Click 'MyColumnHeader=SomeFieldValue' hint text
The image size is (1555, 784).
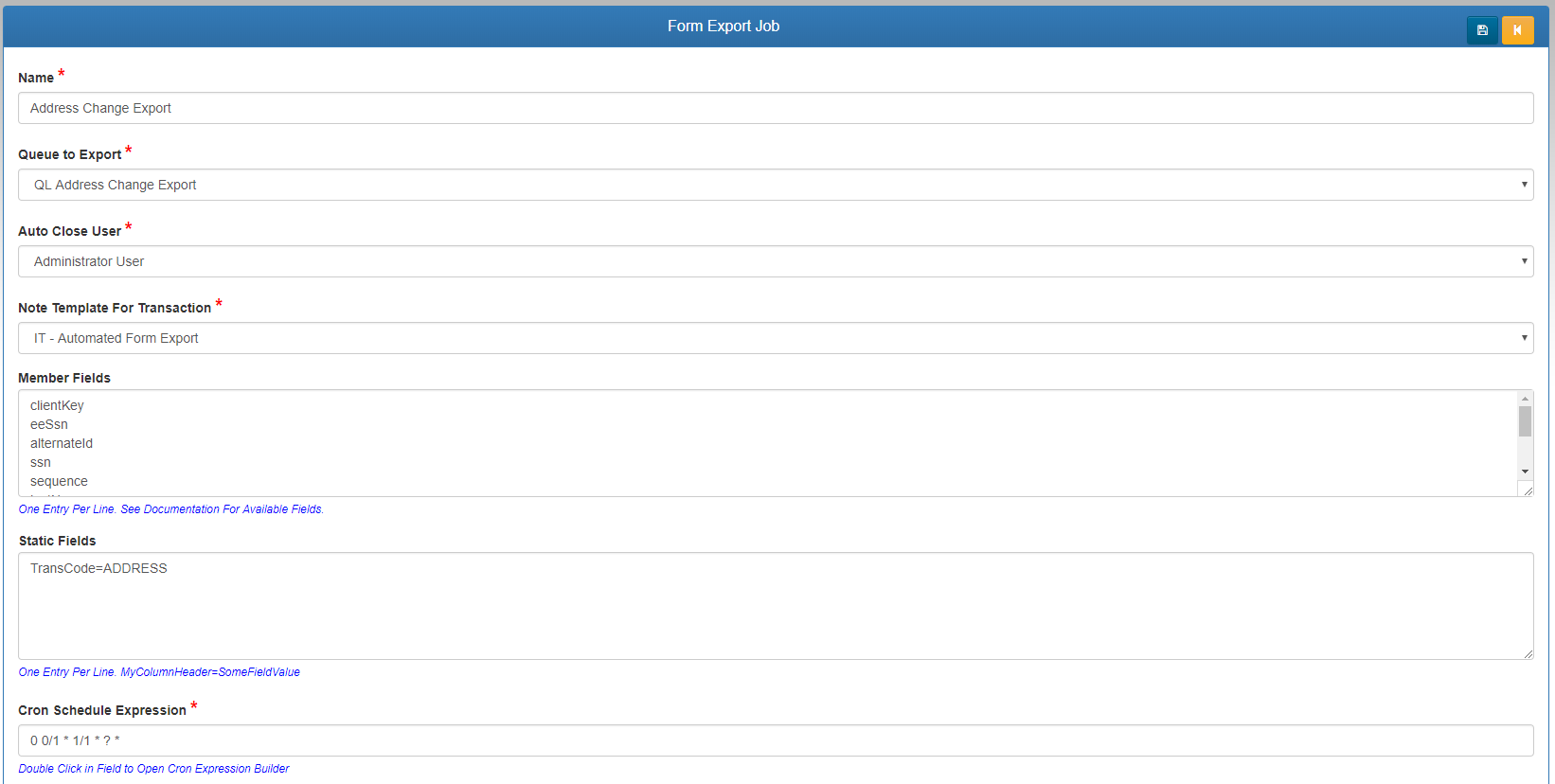[210, 672]
